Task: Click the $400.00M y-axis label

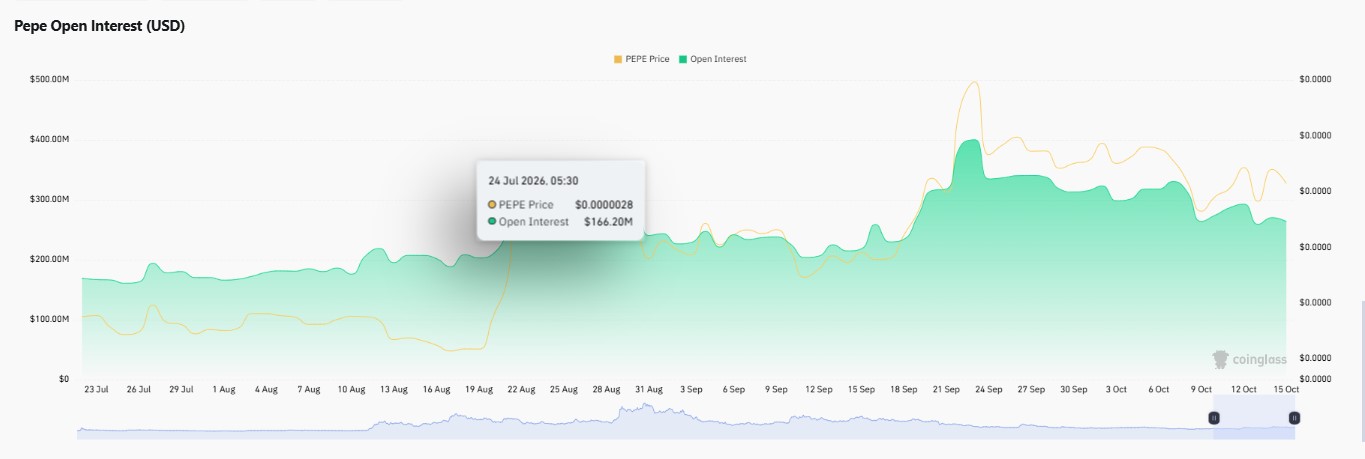Action: [50, 139]
